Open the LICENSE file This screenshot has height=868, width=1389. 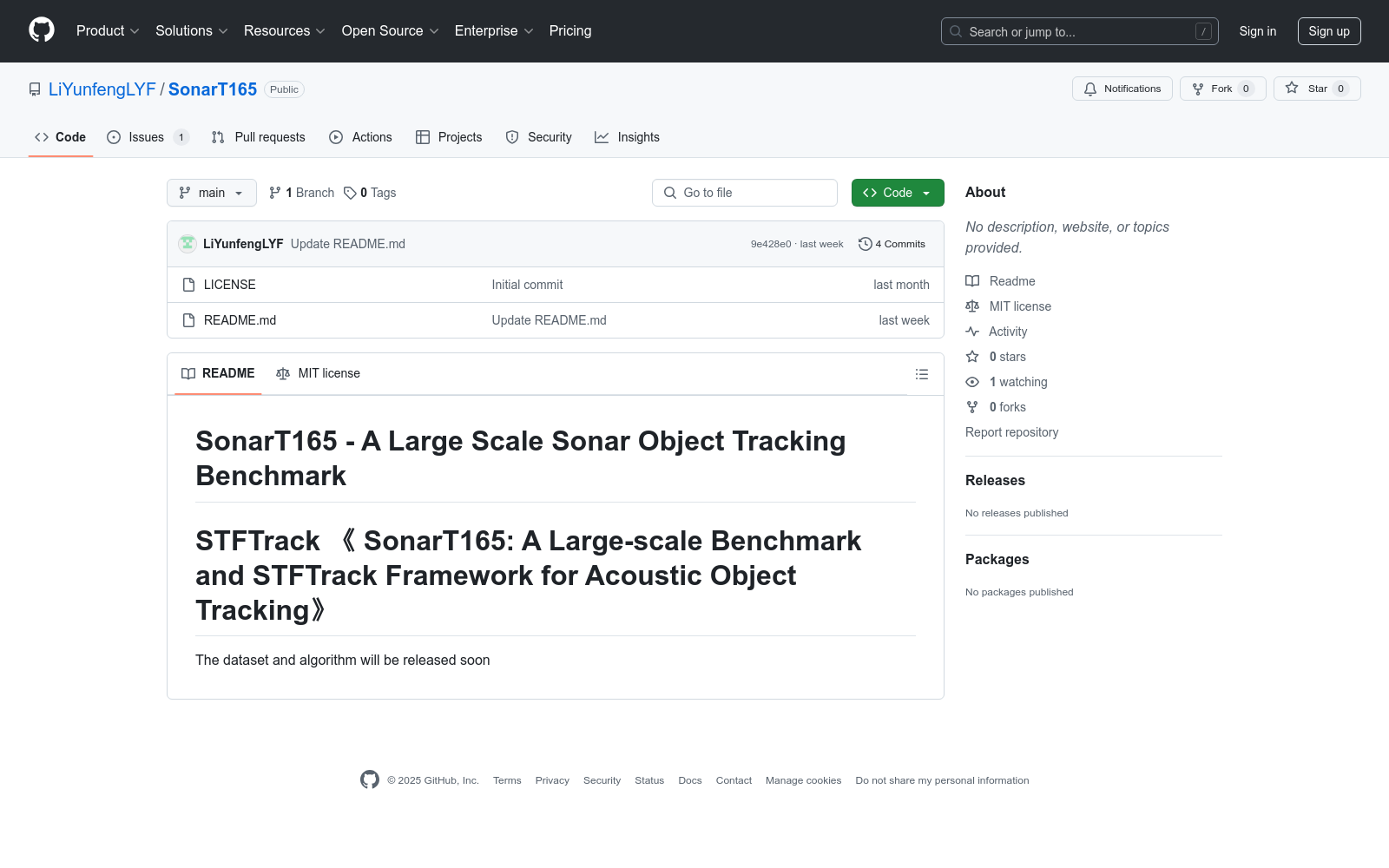(230, 285)
